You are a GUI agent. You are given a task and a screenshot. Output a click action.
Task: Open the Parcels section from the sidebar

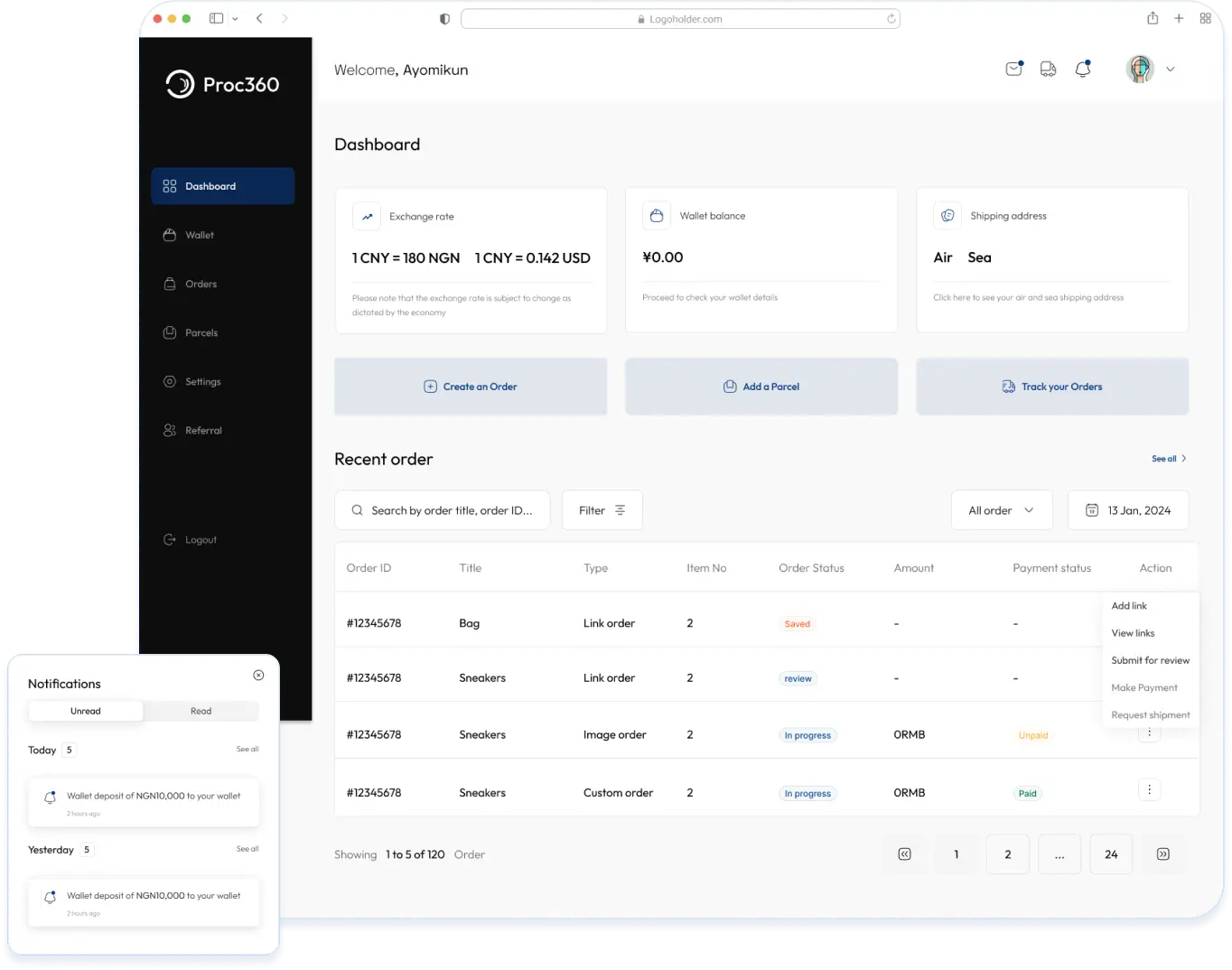(x=200, y=332)
